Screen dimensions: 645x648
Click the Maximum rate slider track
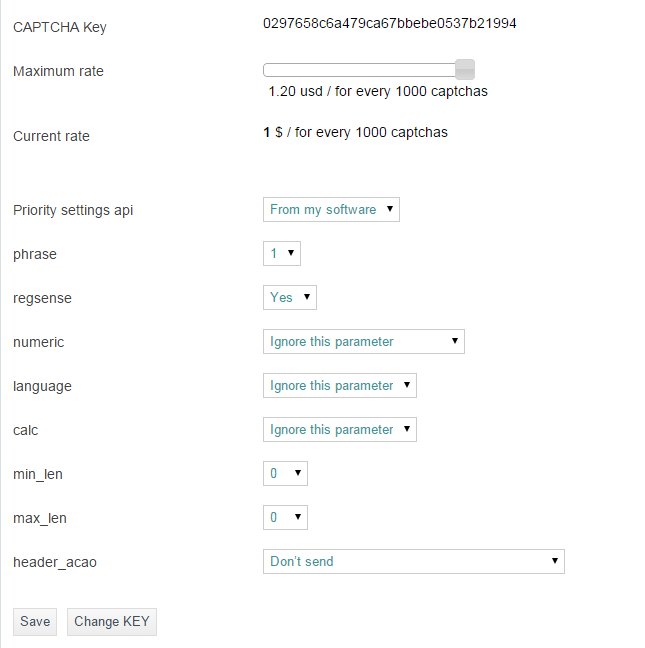click(x=360, y=70)
